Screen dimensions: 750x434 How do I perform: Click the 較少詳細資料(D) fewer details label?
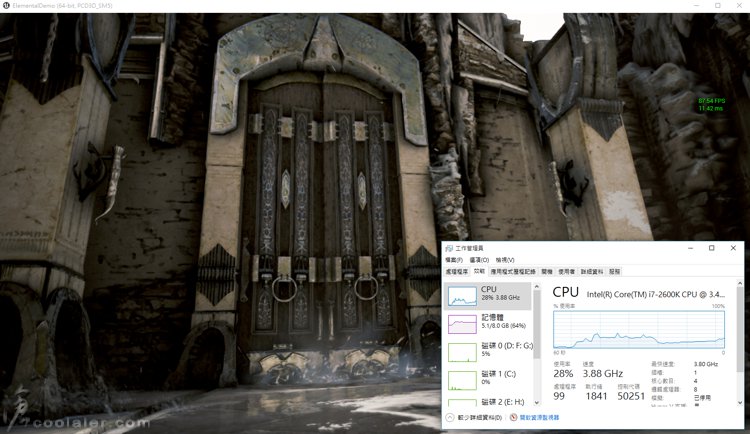(x=480, y=417)
